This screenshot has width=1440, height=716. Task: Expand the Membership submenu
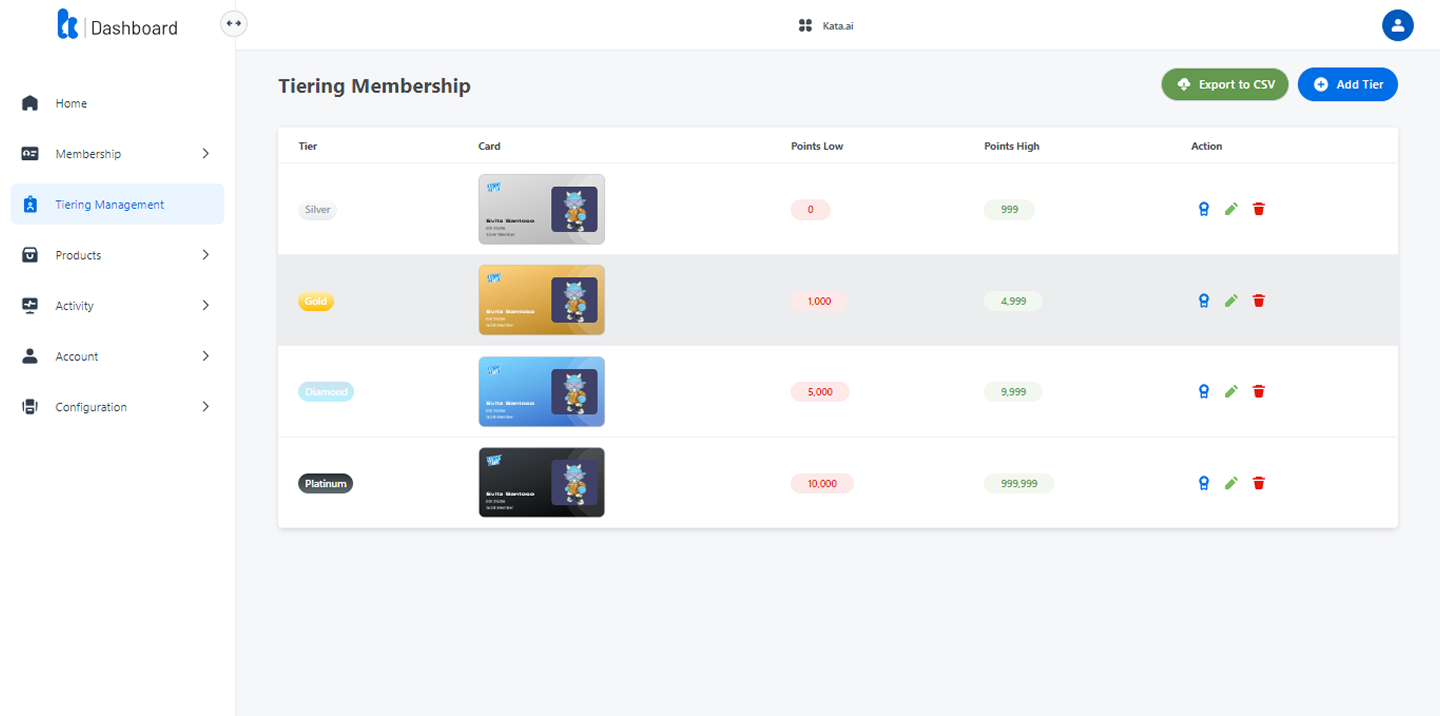(205, 154)
